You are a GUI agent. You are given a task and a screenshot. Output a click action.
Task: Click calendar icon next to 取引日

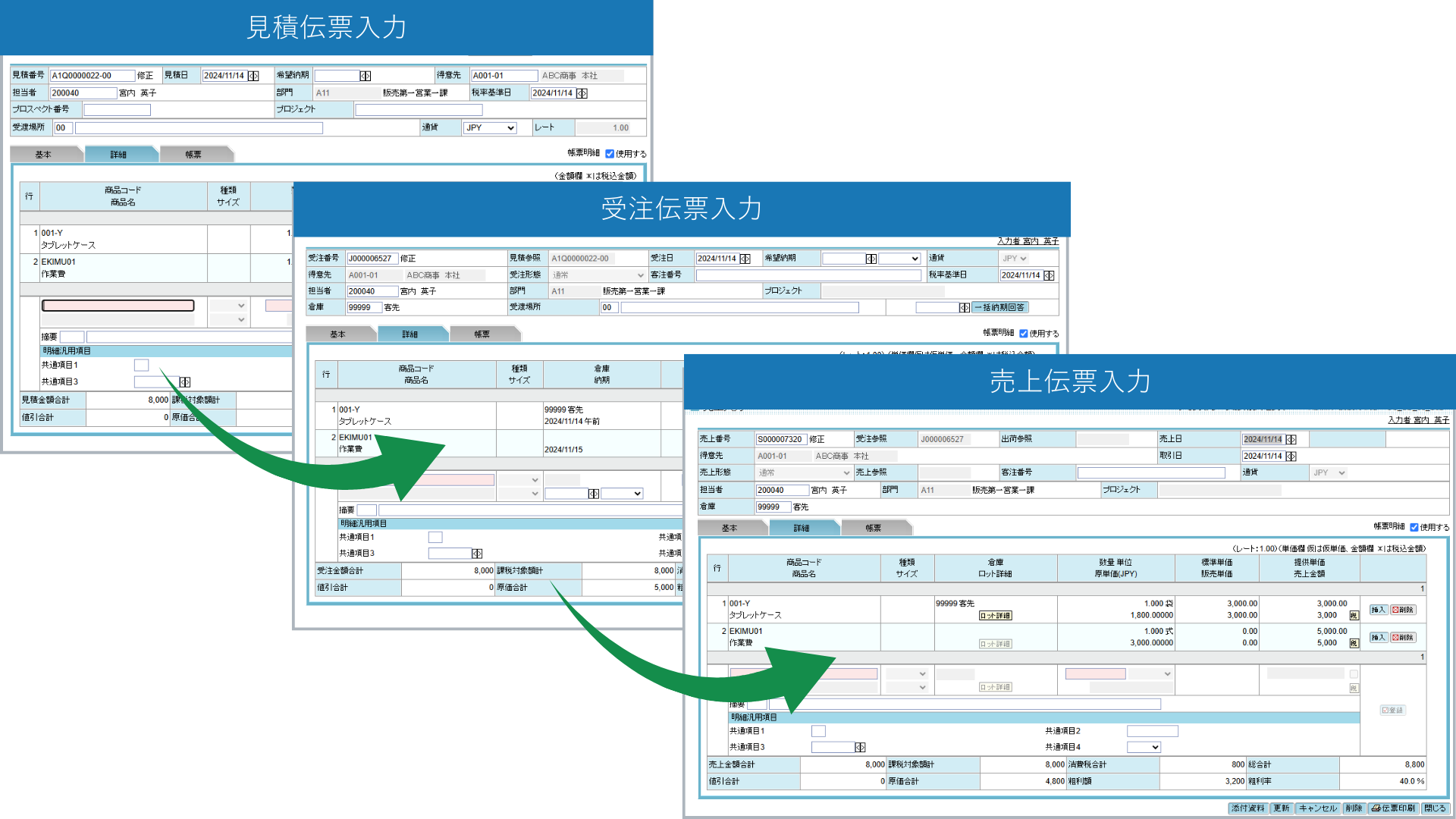[1291, 457]
